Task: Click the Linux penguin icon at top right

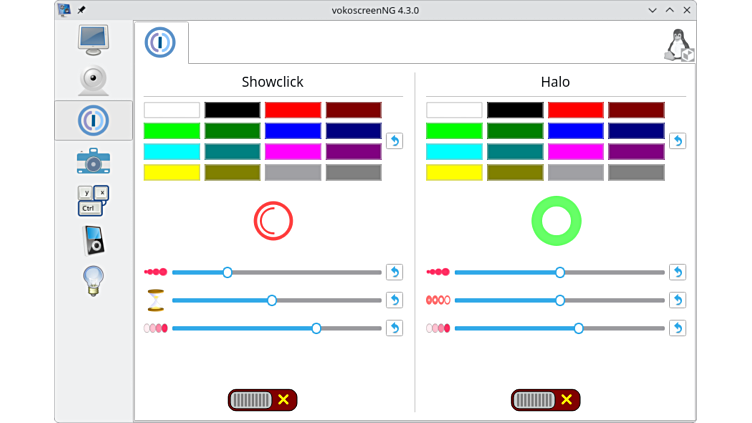Action: 679,45
